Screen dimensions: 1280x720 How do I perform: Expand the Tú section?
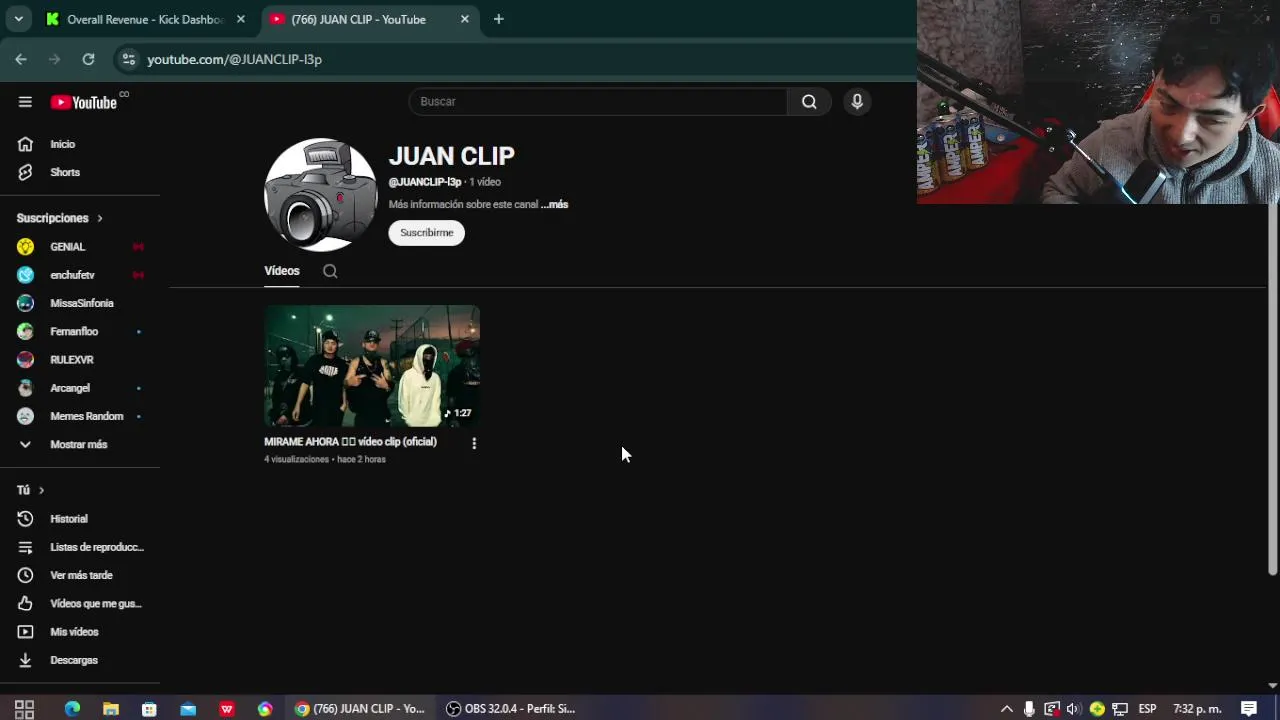31,490
